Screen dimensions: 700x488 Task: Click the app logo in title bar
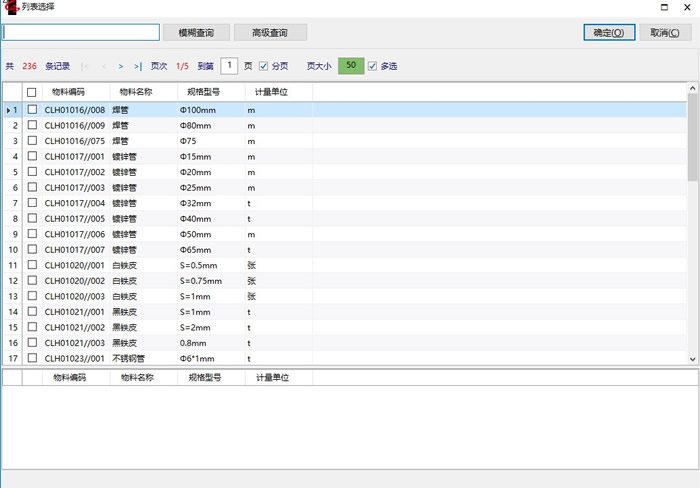click(11, 7)
